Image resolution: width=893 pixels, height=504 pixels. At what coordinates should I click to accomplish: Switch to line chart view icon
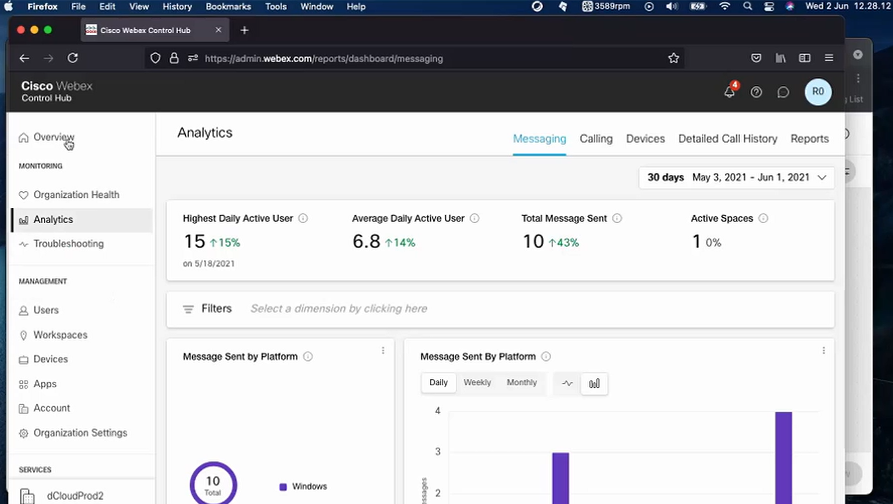[x=567, y=383]
